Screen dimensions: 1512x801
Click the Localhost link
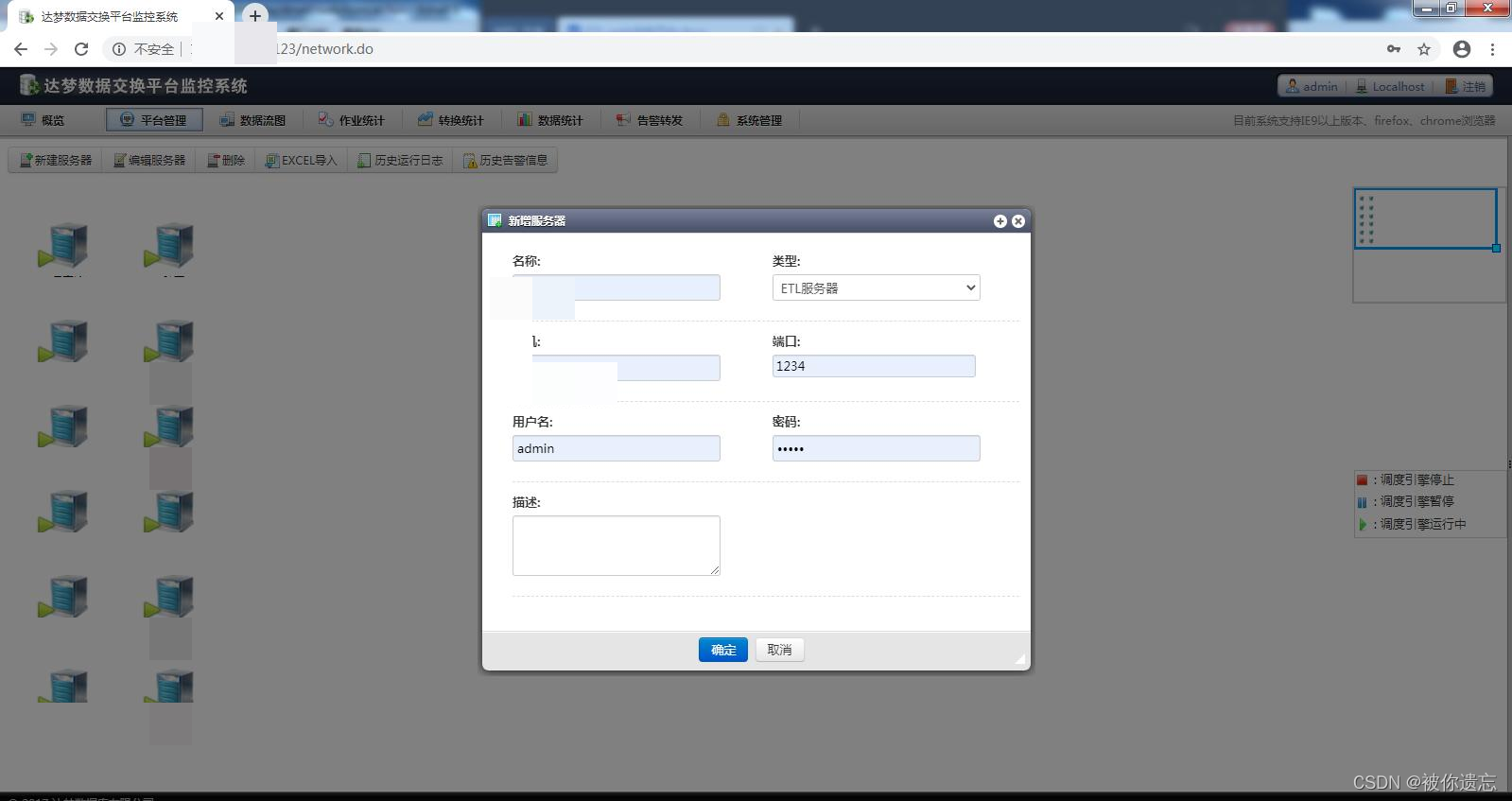coord(1390,86)
